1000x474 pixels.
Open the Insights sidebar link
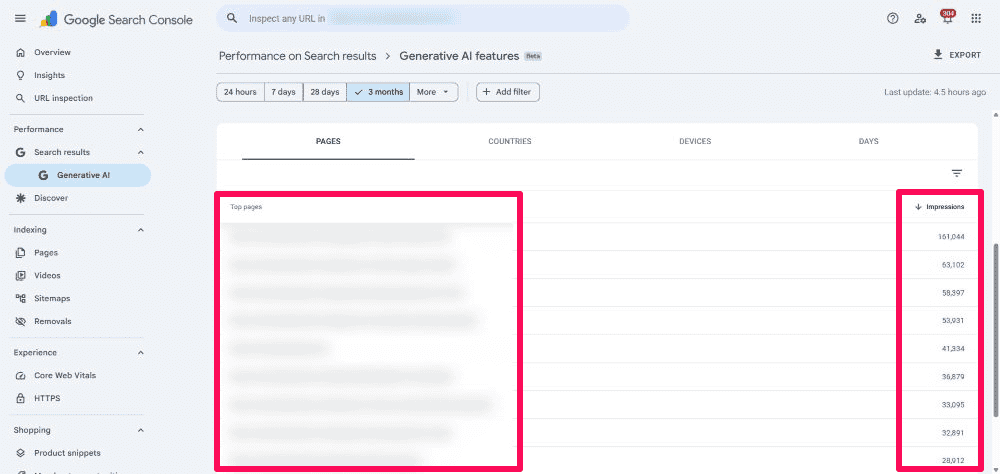pos(50,75)
